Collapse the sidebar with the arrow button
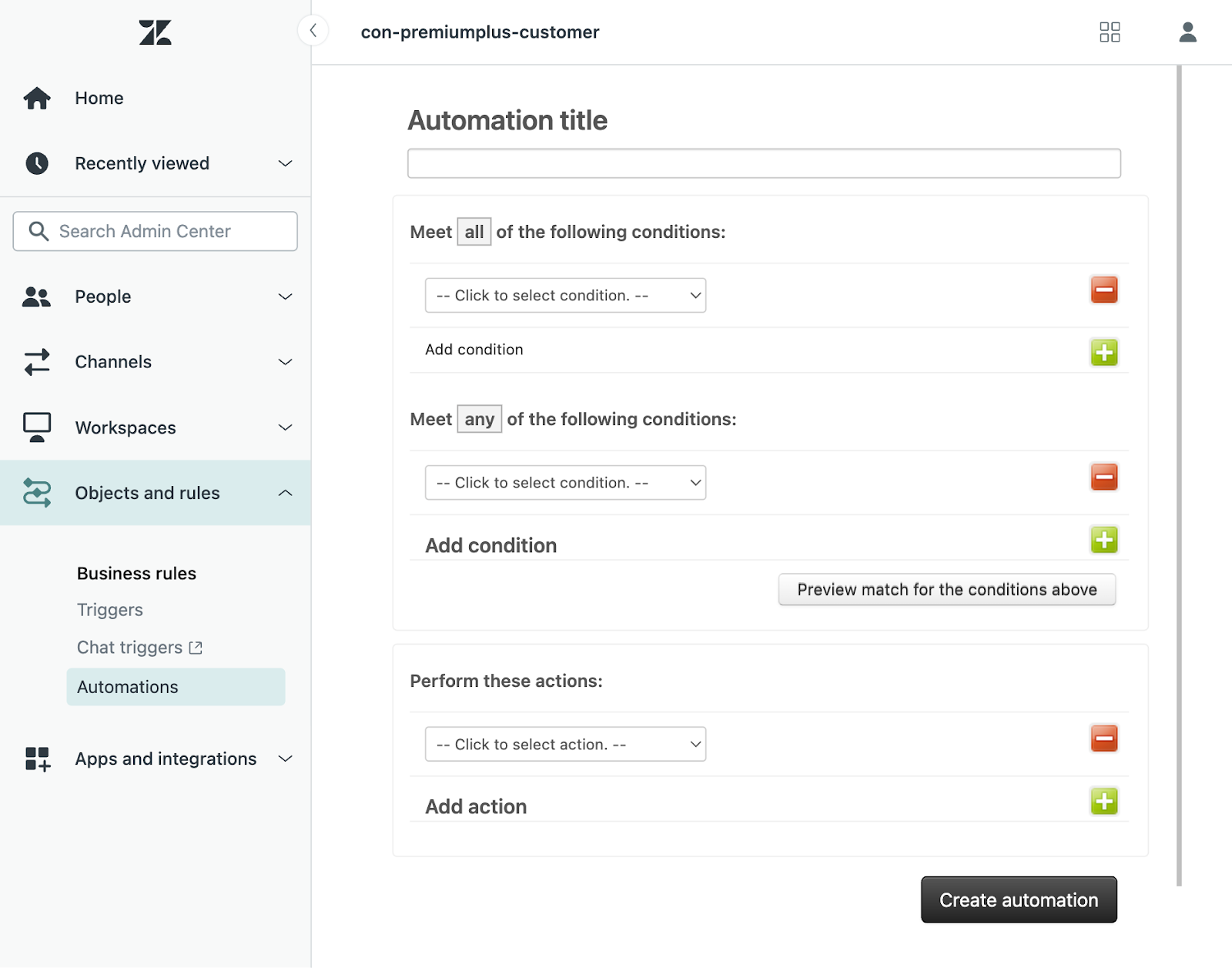 [313, 31]
